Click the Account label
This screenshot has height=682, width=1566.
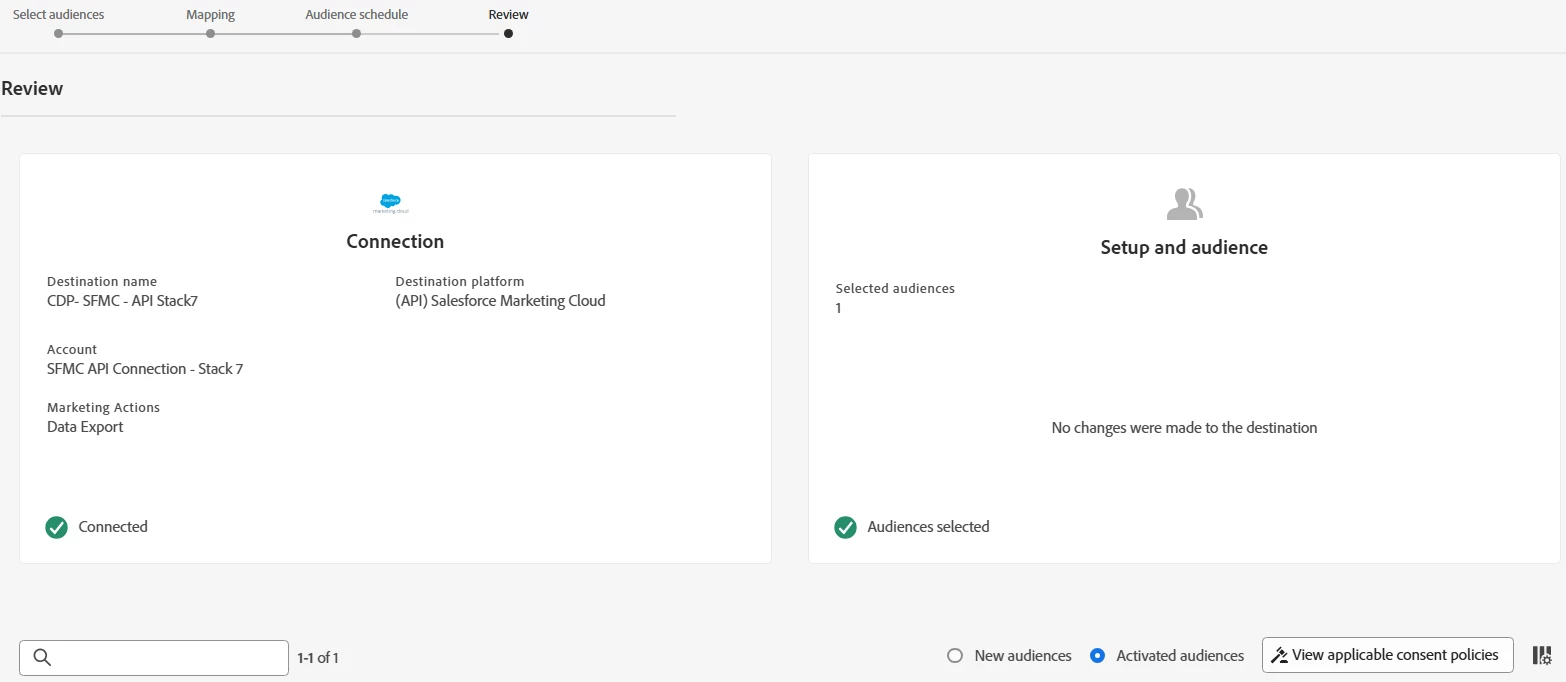[x=72, y=350]
